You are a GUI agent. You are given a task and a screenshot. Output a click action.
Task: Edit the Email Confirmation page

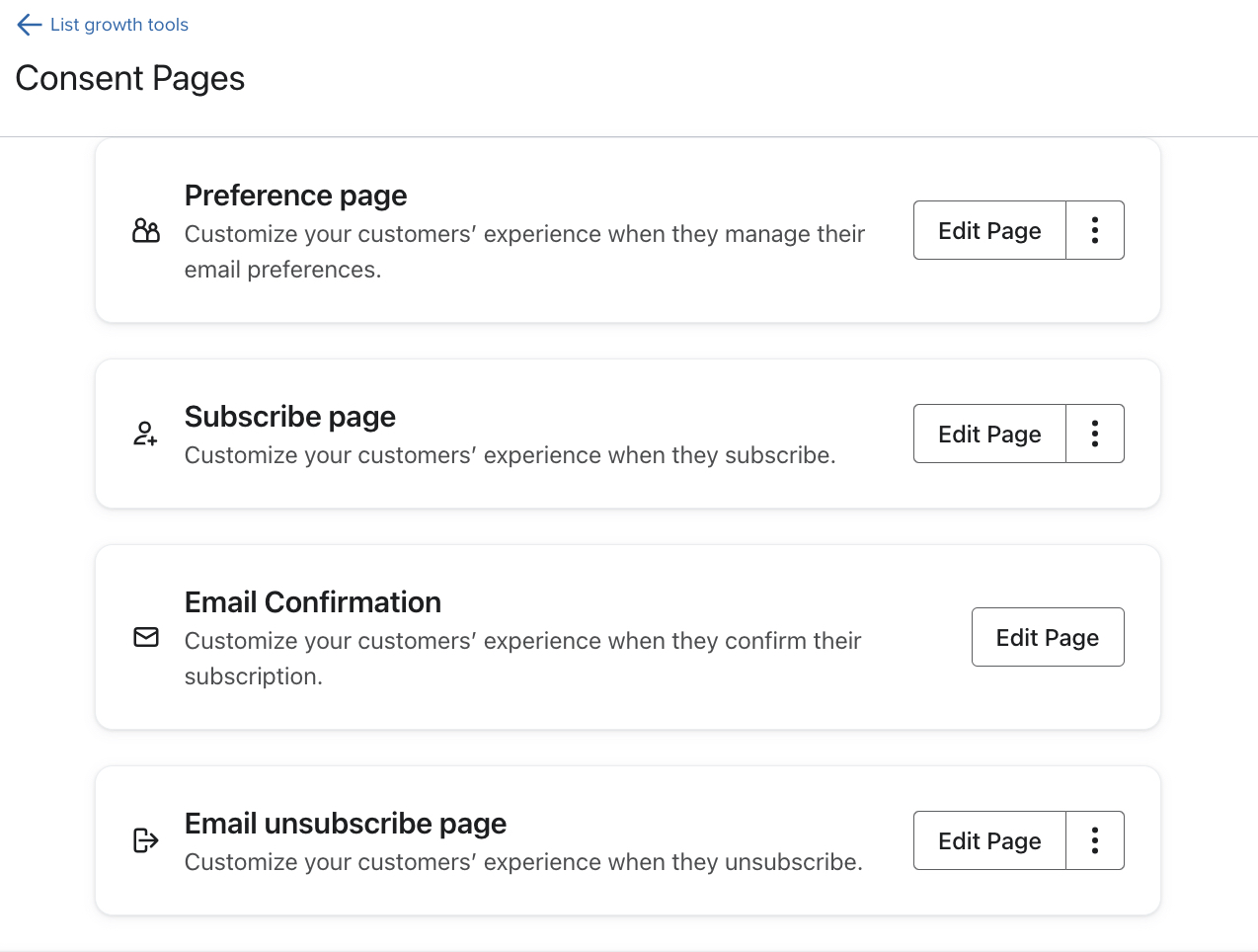(x=1048, y=637)
